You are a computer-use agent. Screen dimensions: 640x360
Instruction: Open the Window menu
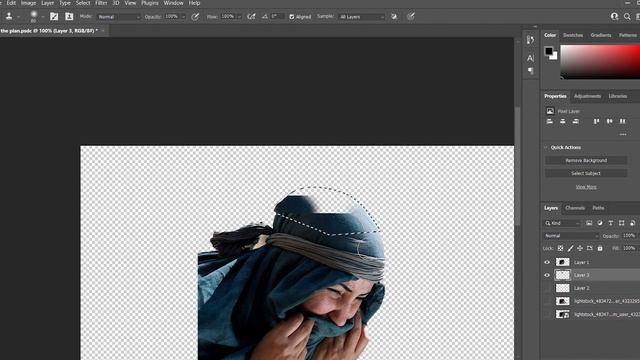(x=173, y=3)
